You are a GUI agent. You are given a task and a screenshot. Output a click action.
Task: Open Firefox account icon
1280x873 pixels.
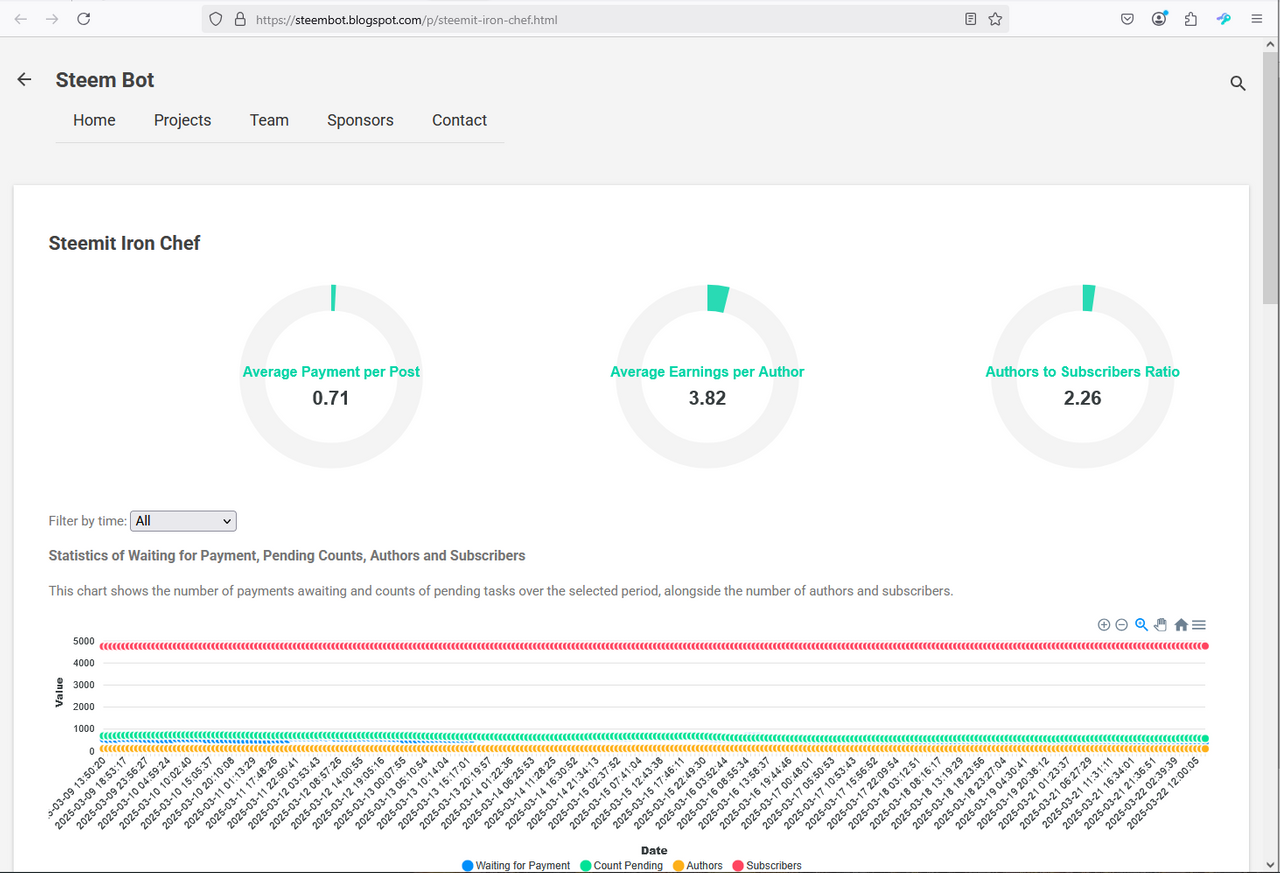click(x=1159, y=19)
